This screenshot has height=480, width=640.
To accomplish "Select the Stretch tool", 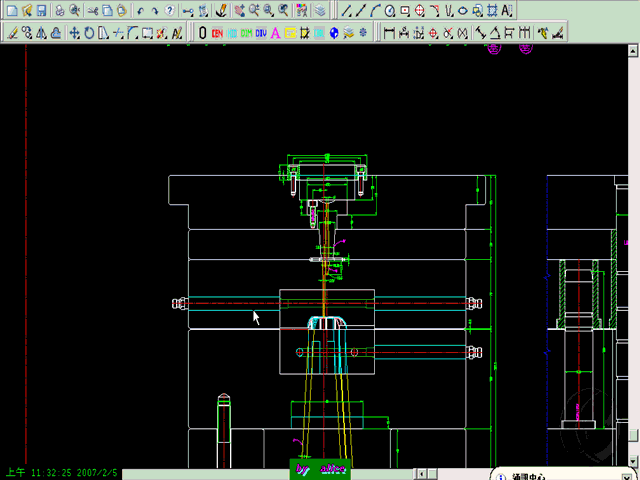I will click(x=147, y=33).
